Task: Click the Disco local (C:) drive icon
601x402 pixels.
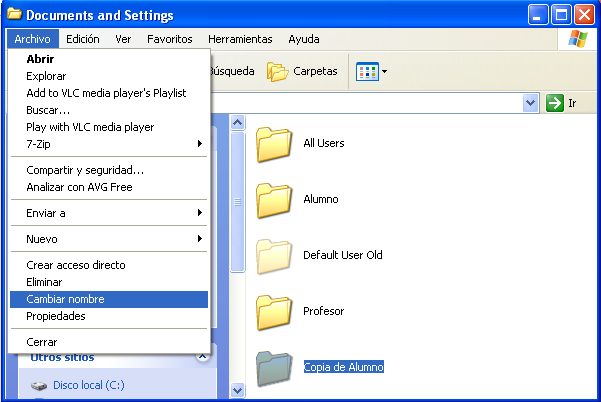Action: (38, 385)
